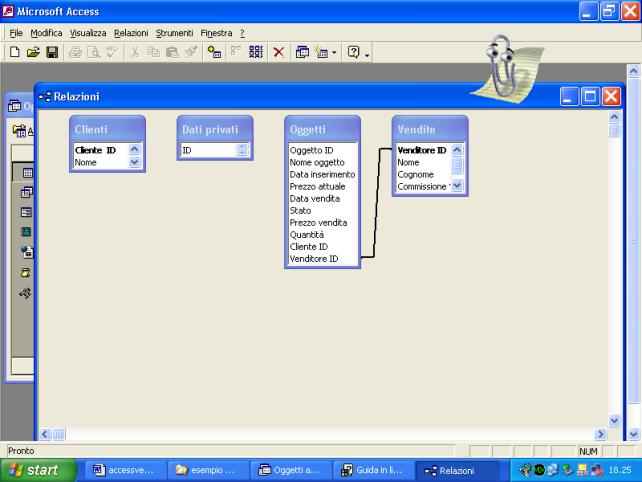
Task: Select Venditore ID field in Oggetti table
Action: click(x=314, y=259)
